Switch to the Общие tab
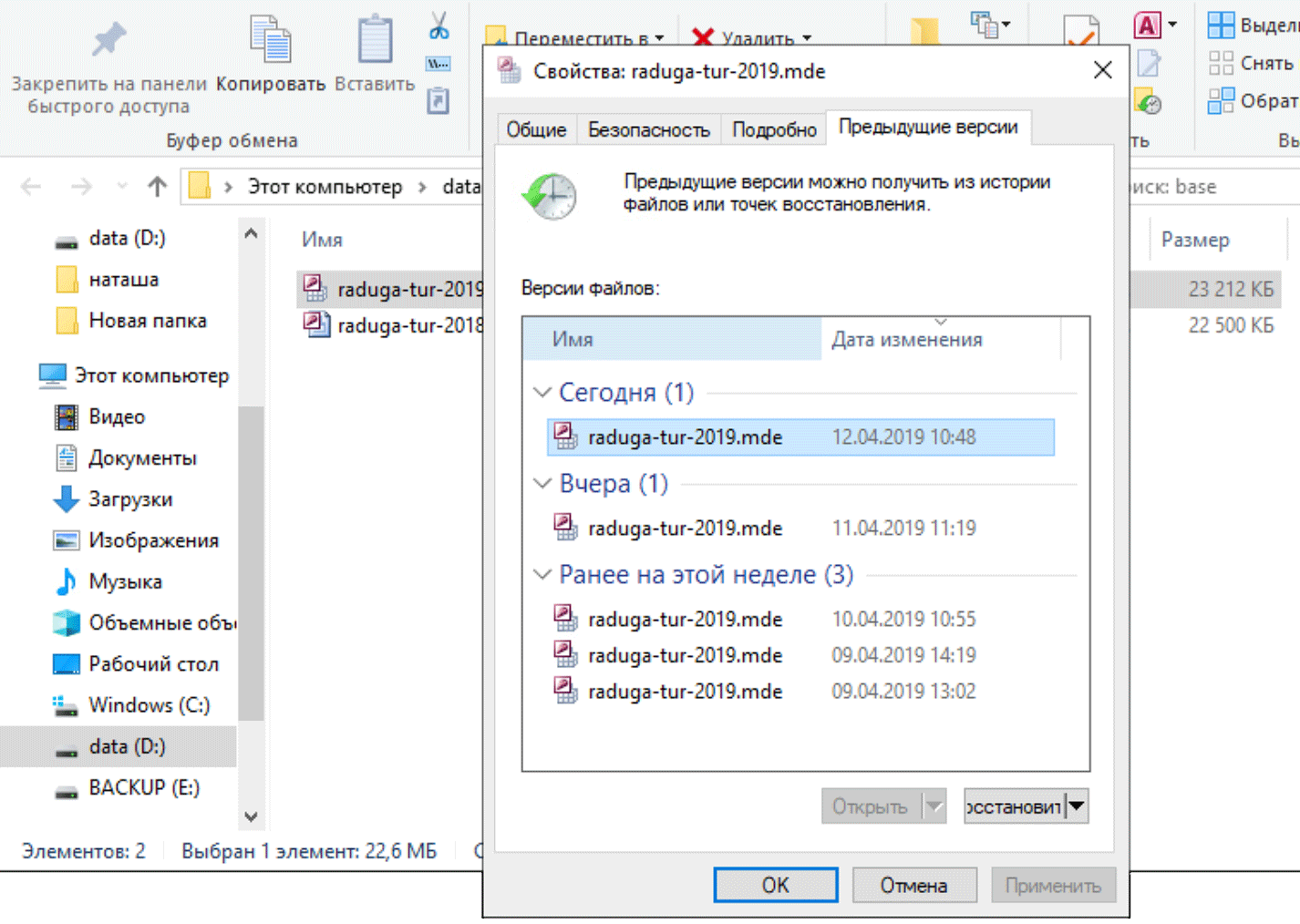 pos(536,129)
